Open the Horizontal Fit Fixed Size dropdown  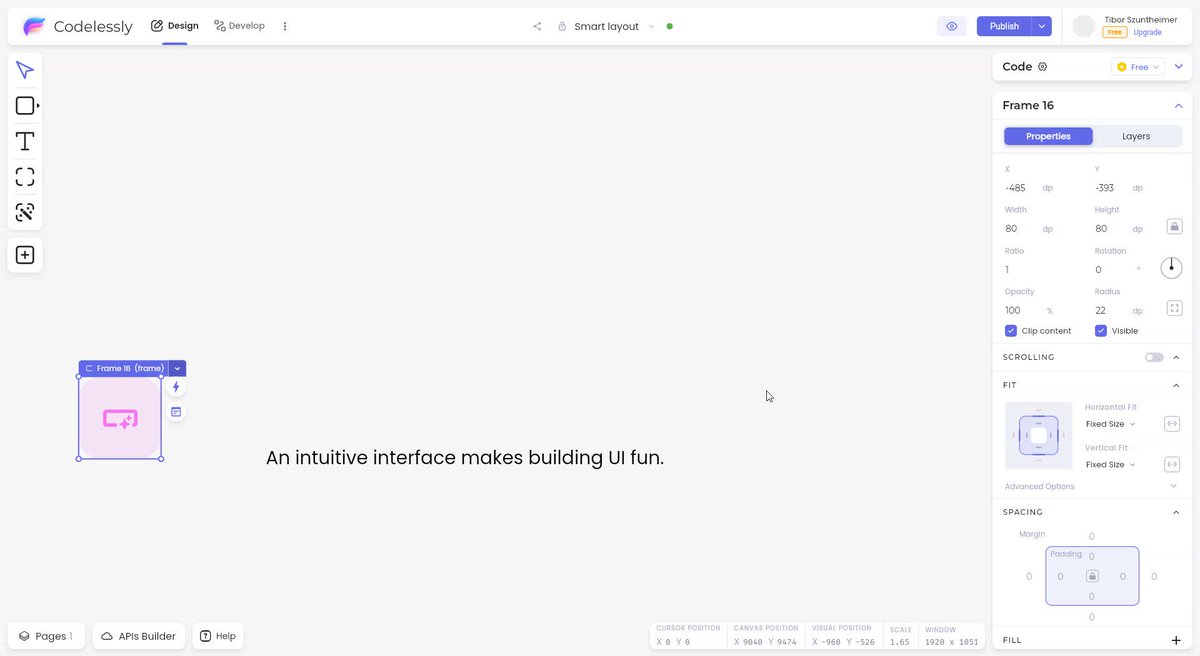pyautogui.click(x=1111, y=424)
